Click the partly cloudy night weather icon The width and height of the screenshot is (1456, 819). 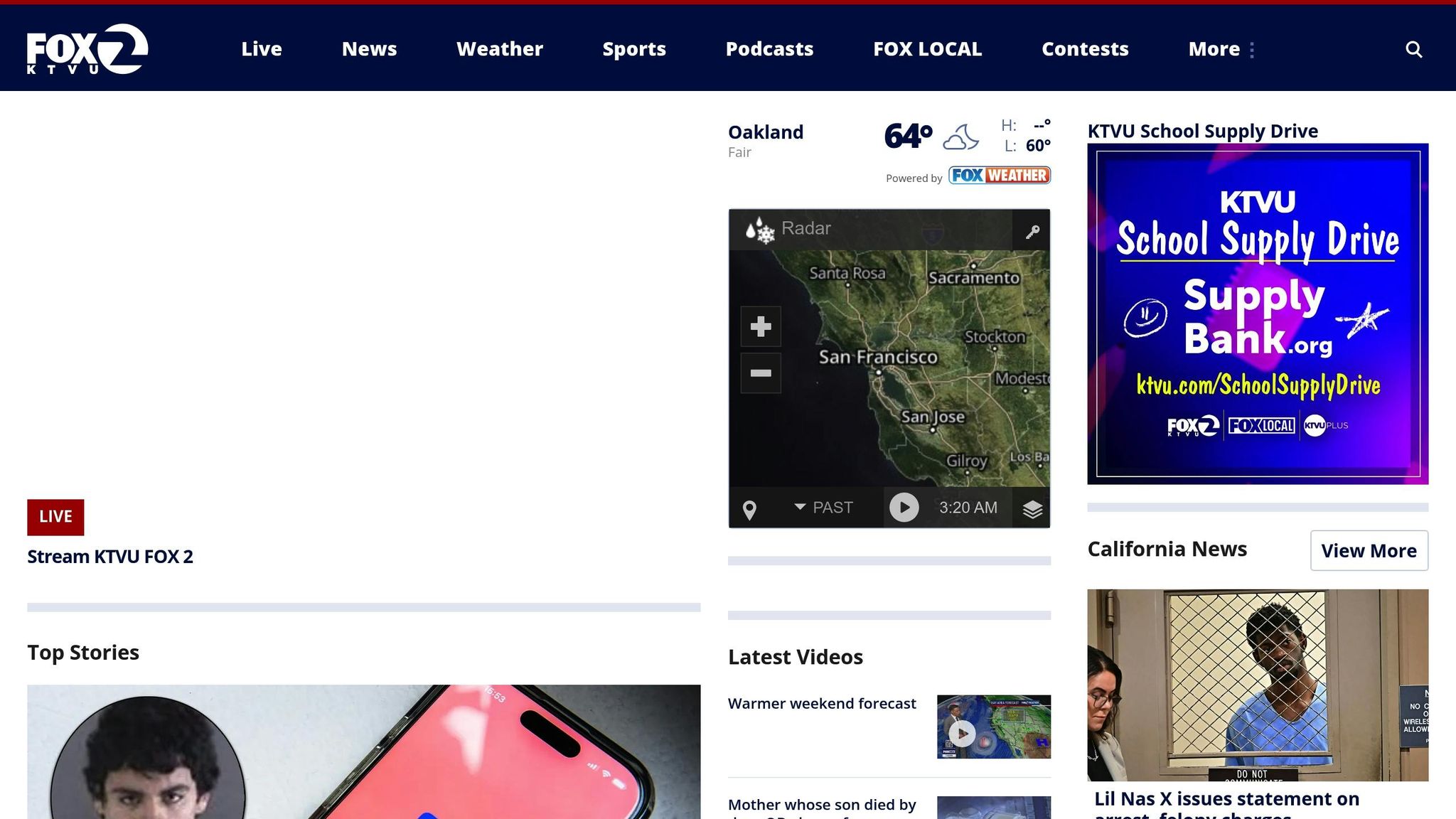[960, 137]
